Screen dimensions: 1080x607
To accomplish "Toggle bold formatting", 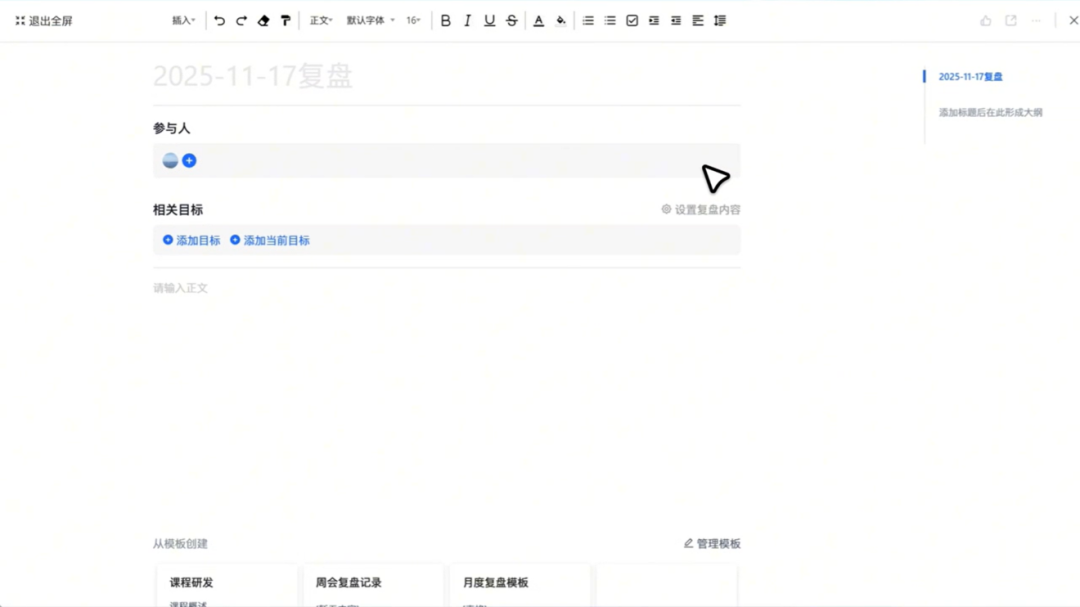I will 446,21.
